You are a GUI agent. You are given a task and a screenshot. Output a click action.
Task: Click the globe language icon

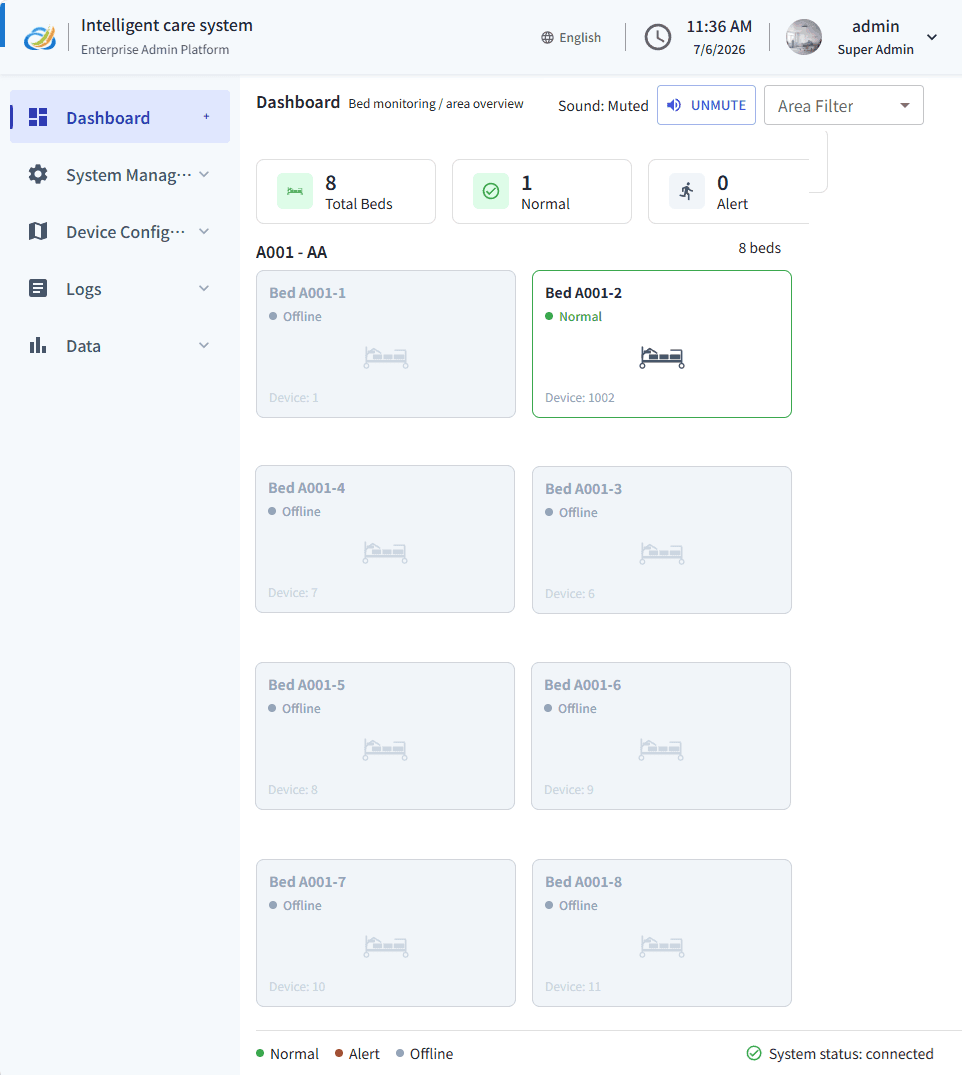547,38
